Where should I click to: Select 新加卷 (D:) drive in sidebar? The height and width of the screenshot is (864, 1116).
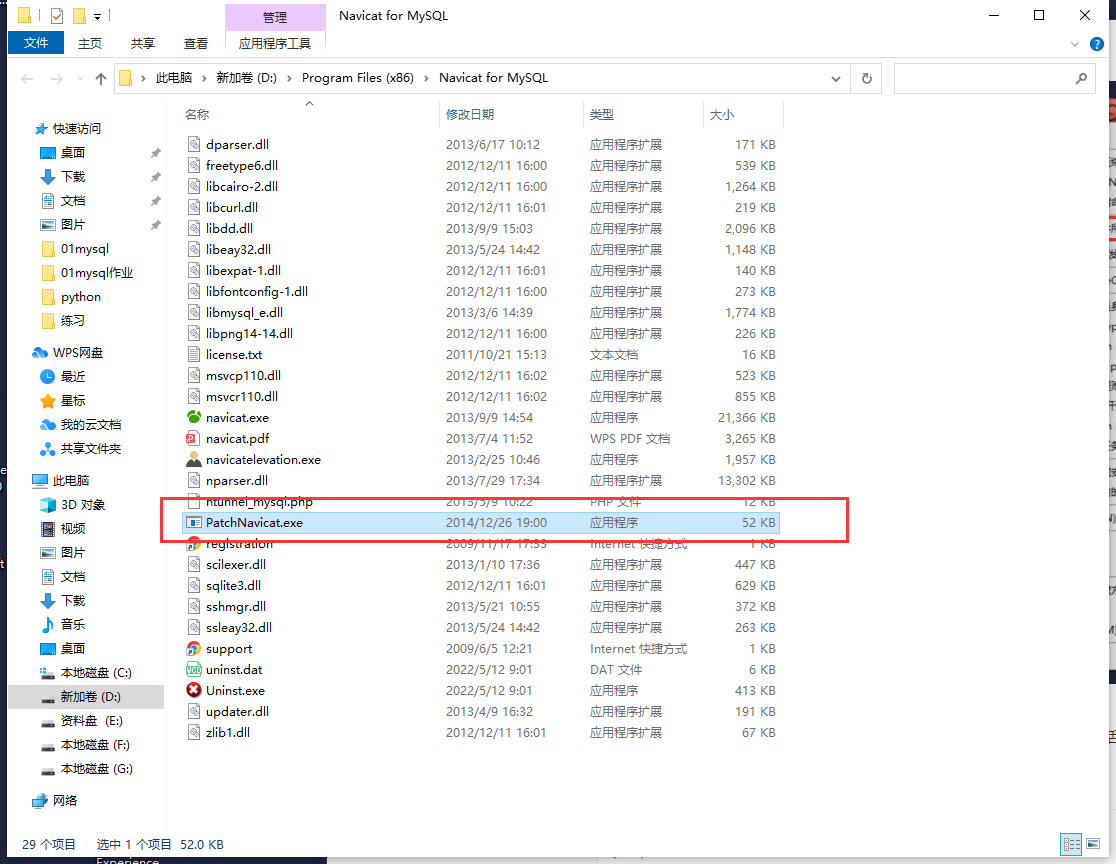(x=86, y=697)
